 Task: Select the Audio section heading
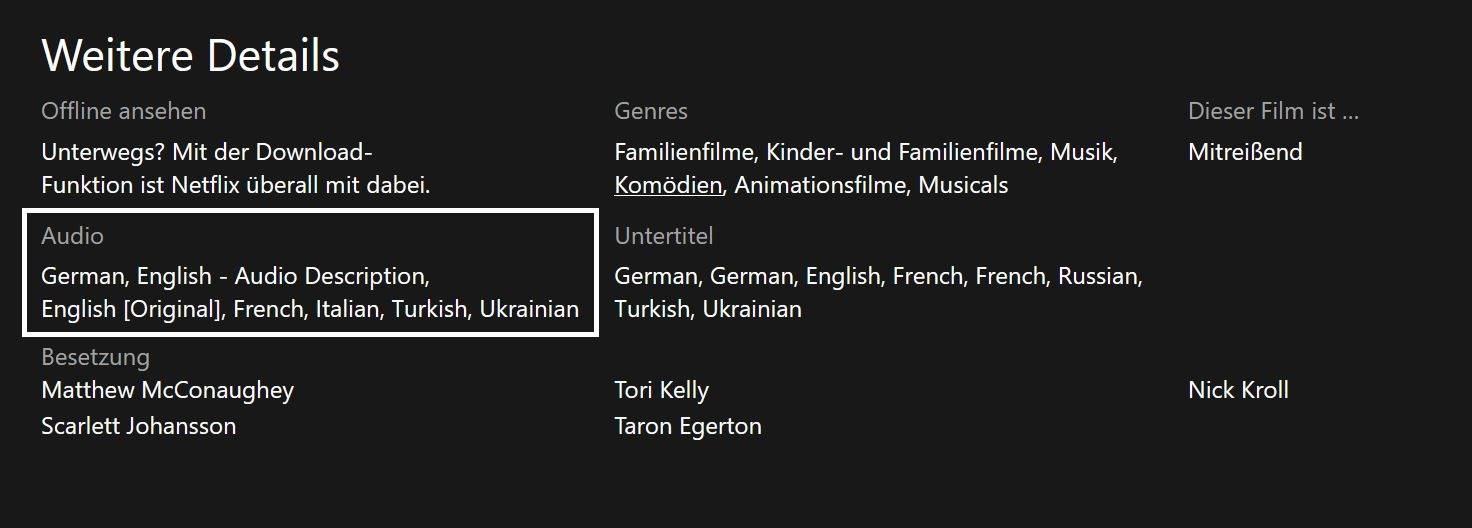coord(72,236)
